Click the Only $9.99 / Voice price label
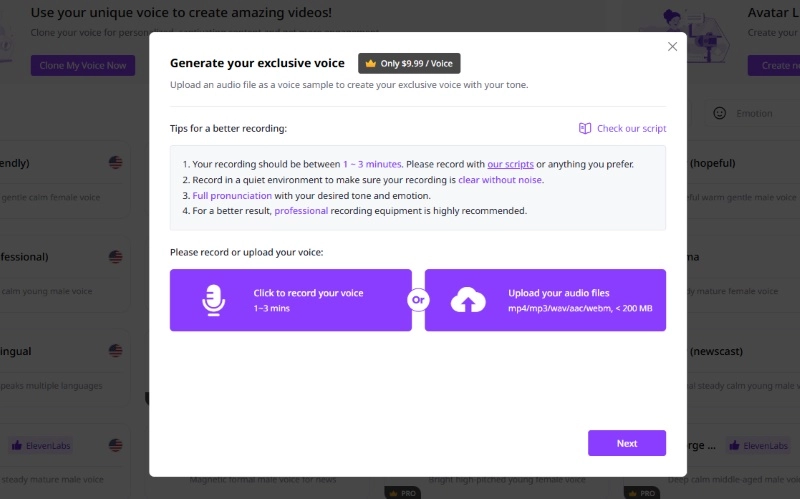 (416, 64)
